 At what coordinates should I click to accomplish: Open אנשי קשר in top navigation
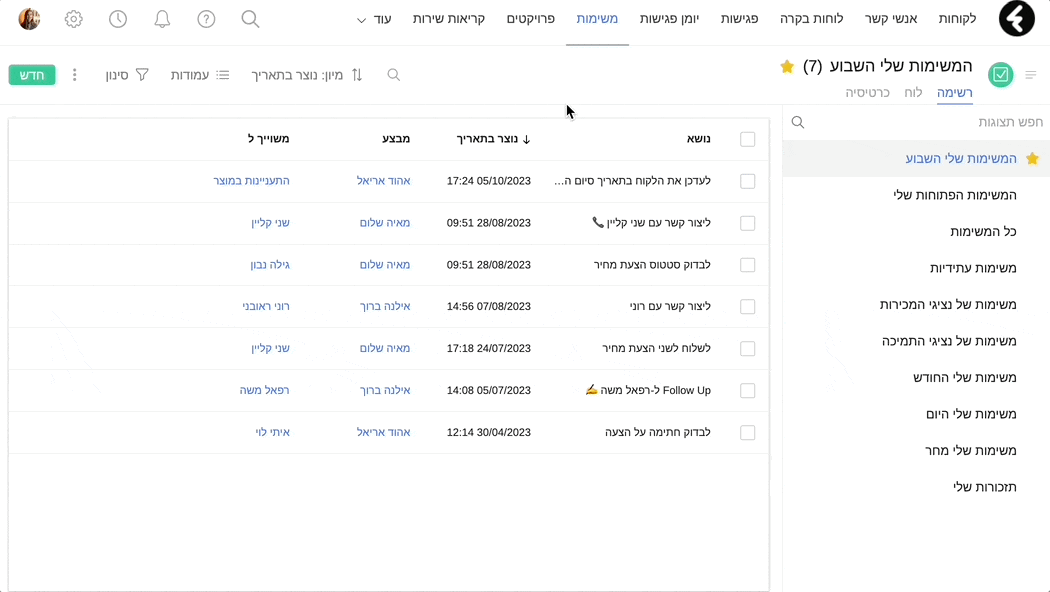pyautogui.click(x=891, y=19)
